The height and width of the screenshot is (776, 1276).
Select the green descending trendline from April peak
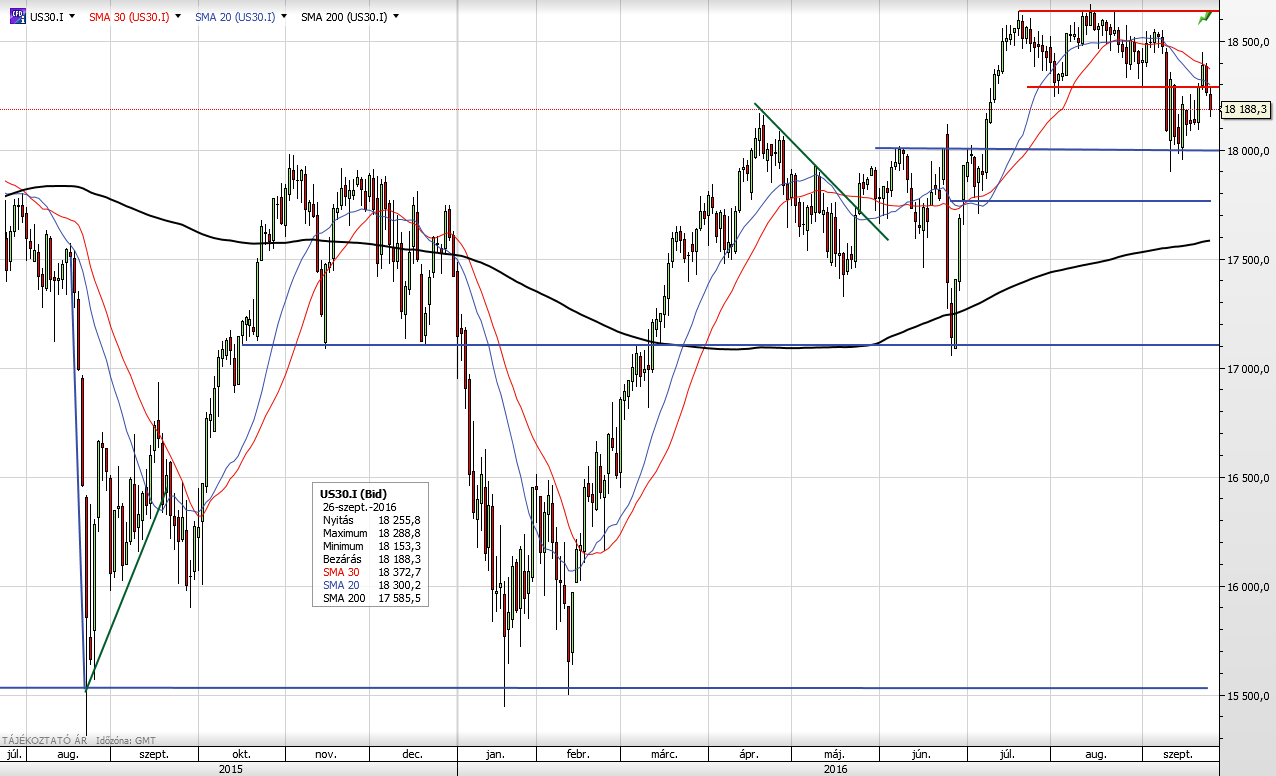821,171
